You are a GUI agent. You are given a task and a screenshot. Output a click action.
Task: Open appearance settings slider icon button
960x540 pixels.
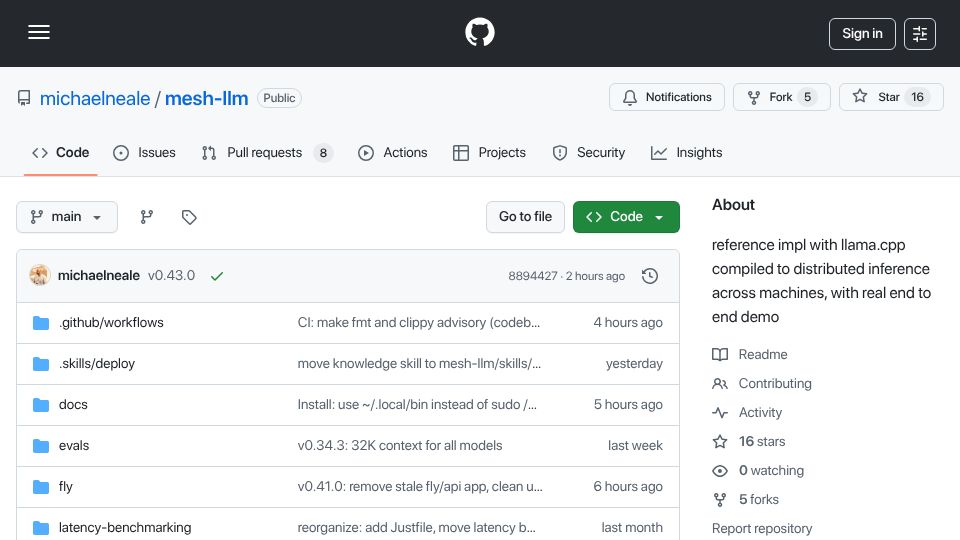(920, 34)
